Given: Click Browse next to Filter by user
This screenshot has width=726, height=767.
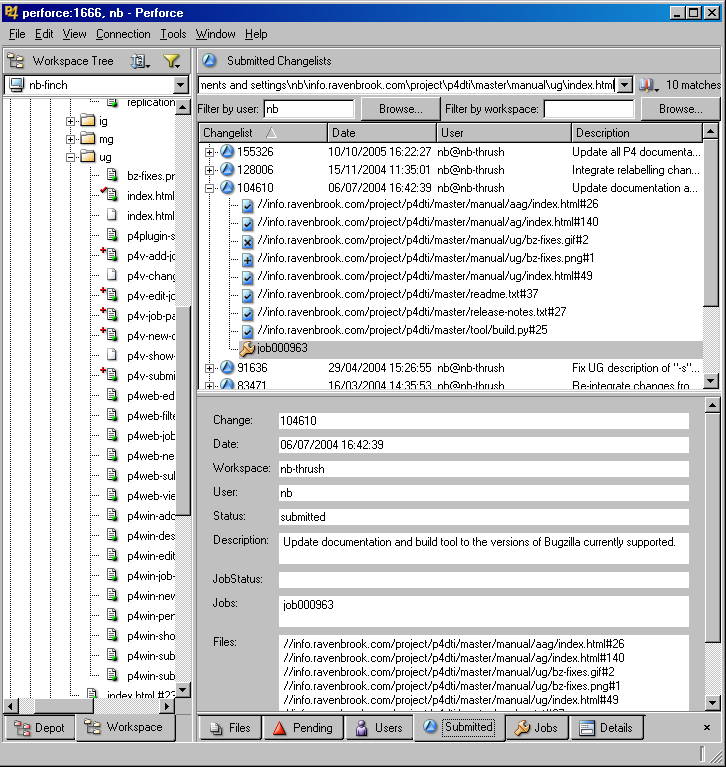Looking at the screenshot, I should 399,109.
